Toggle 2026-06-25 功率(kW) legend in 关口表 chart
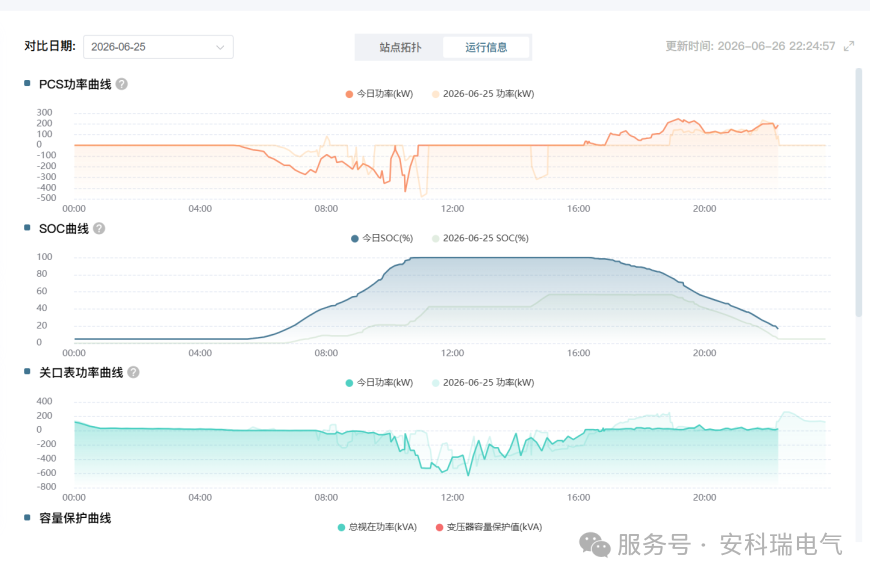Image resolution: width=870 pixels, height=579 pixels. (483, 383)
